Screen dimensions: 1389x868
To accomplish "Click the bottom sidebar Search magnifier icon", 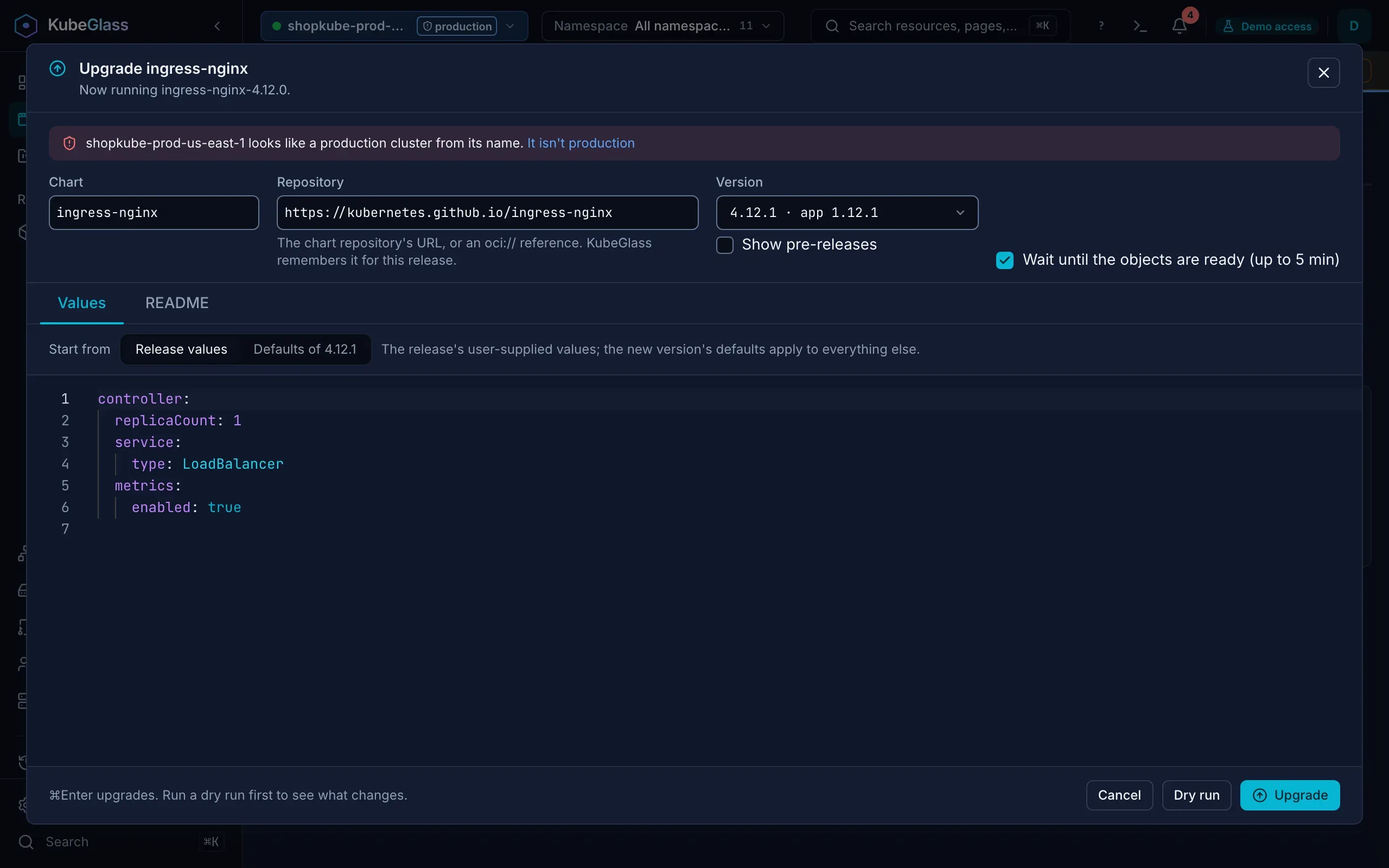I will tap(26, 841).
